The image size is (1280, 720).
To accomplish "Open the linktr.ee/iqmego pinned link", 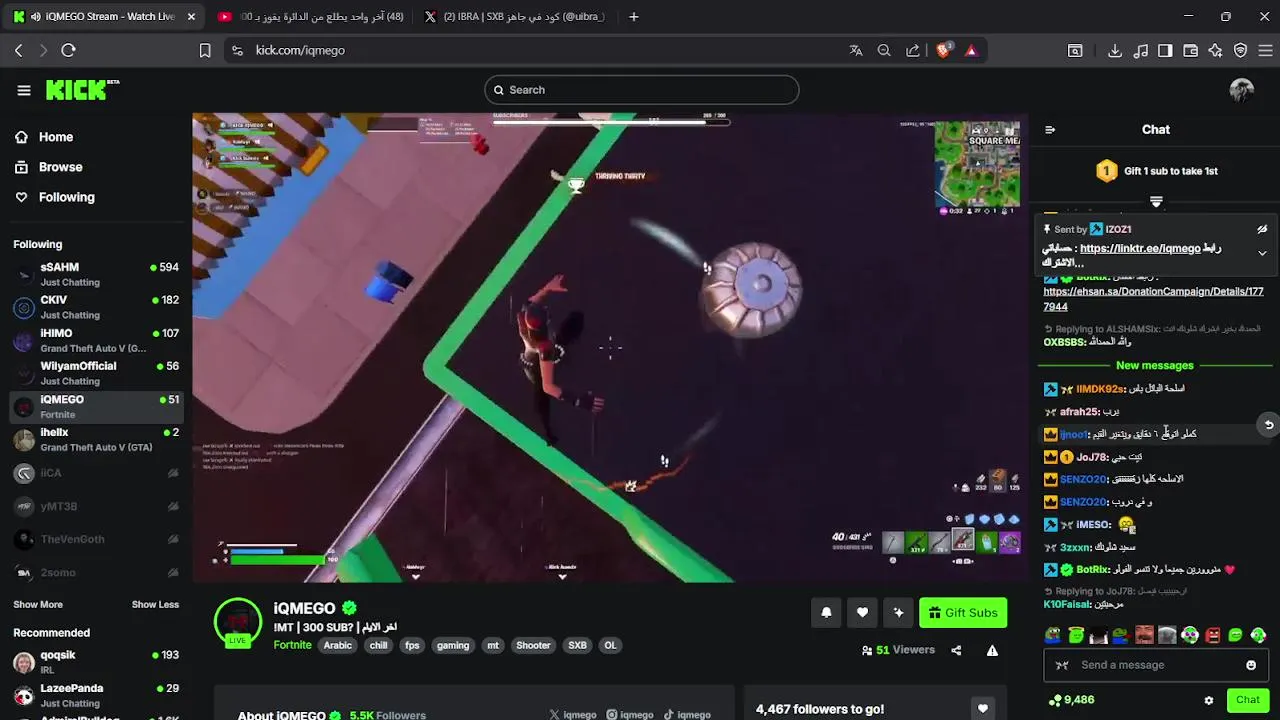I will (x=1140, y=248).
